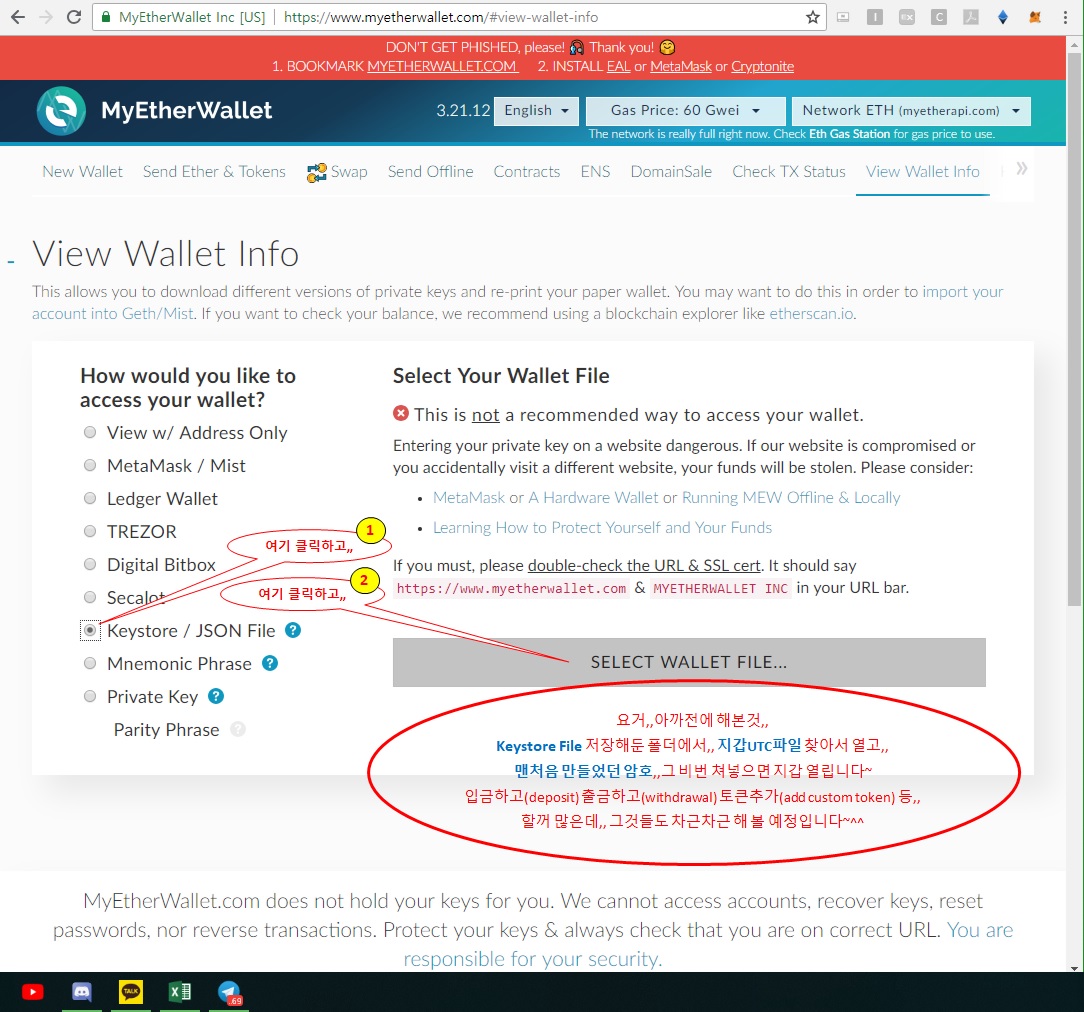Click the gray 'C' extension icon

pyautogui.click(x=939, y=17)
